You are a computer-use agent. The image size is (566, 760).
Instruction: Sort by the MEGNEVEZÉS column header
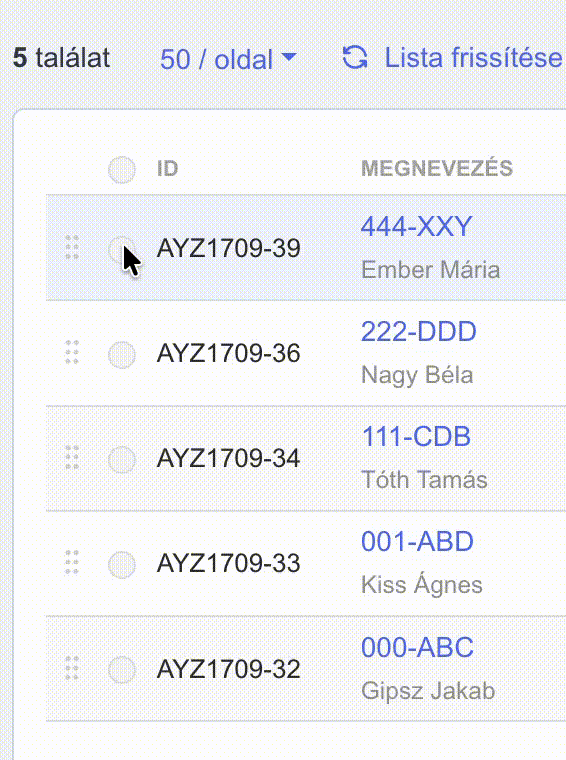[437, 169]
